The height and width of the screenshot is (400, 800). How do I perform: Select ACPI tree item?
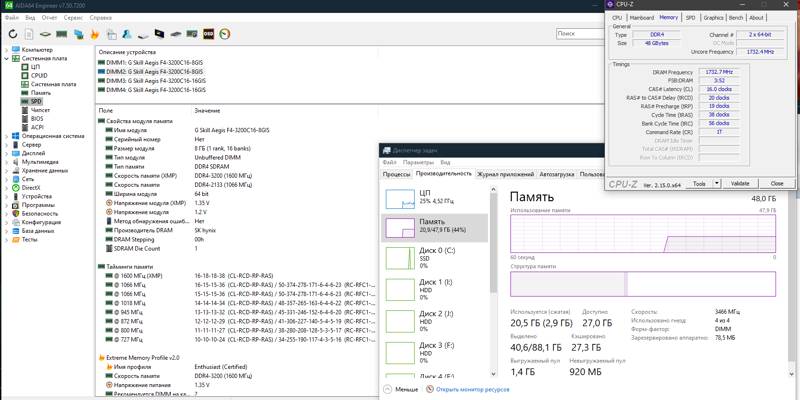(37, 128)
